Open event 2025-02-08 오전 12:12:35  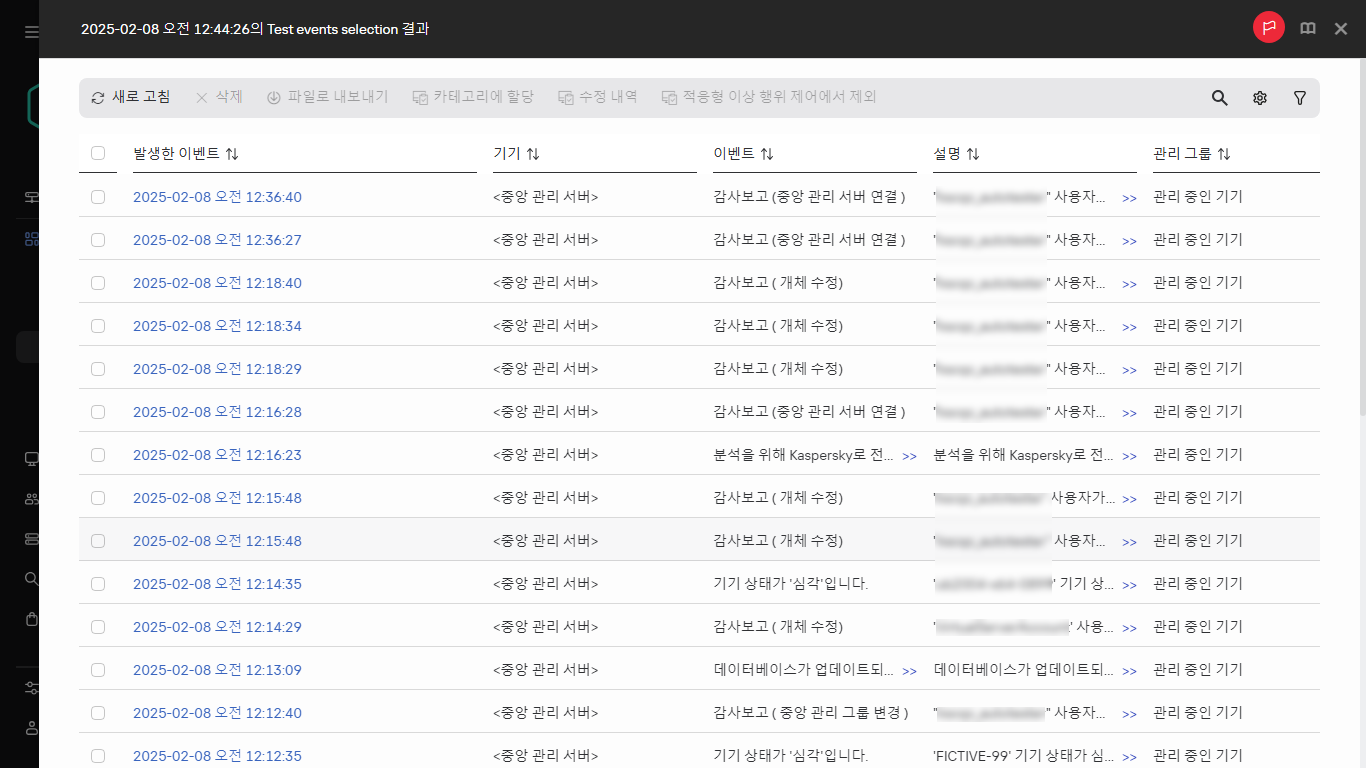click(x=217, y=756)
